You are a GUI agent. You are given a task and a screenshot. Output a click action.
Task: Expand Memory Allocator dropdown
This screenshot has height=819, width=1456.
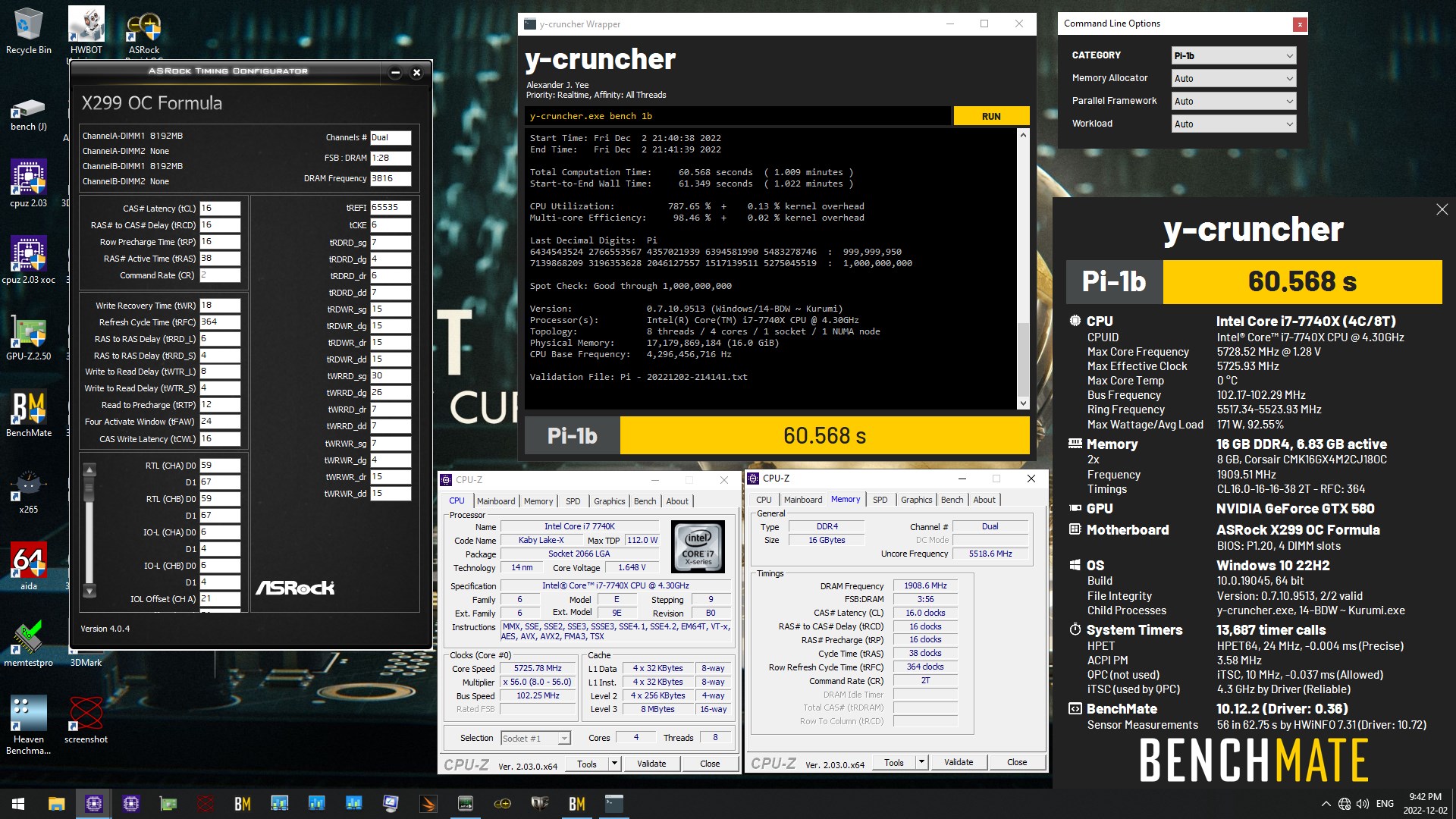pos(1234,78)
